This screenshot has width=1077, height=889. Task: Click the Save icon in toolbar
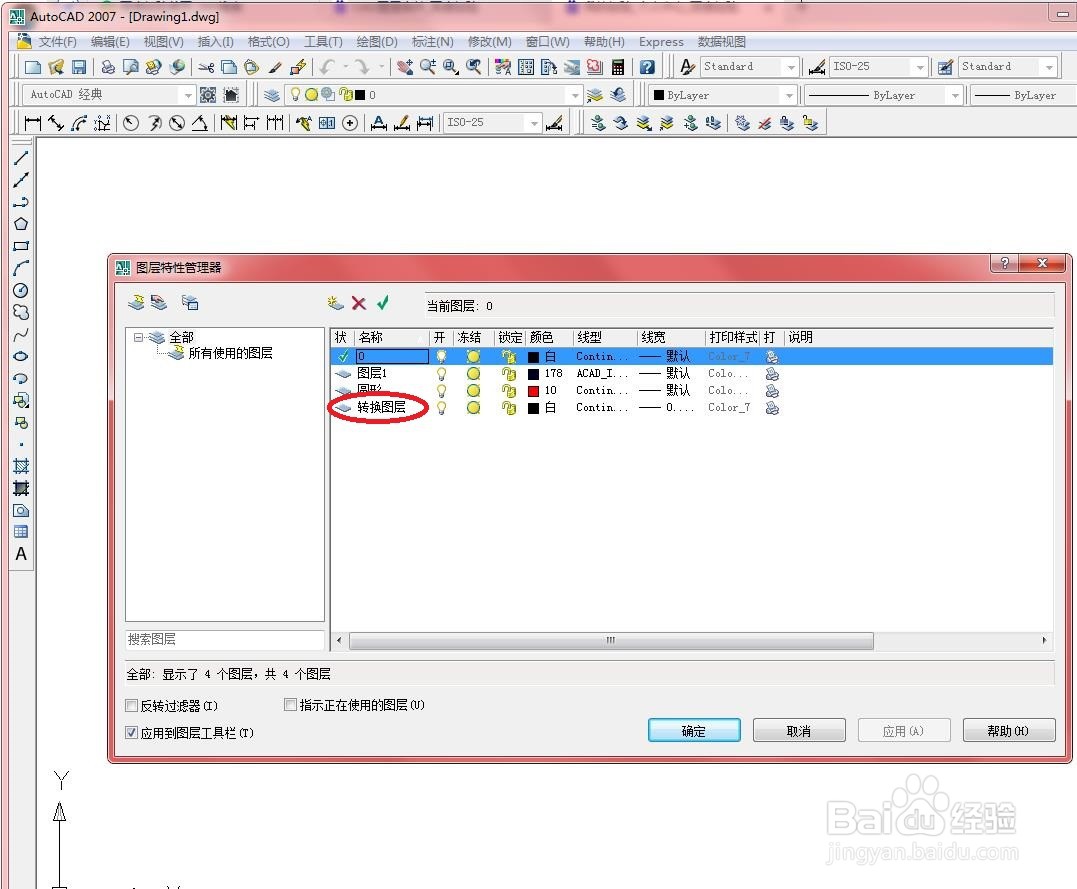pyautogui.click(x=79, y=67)
